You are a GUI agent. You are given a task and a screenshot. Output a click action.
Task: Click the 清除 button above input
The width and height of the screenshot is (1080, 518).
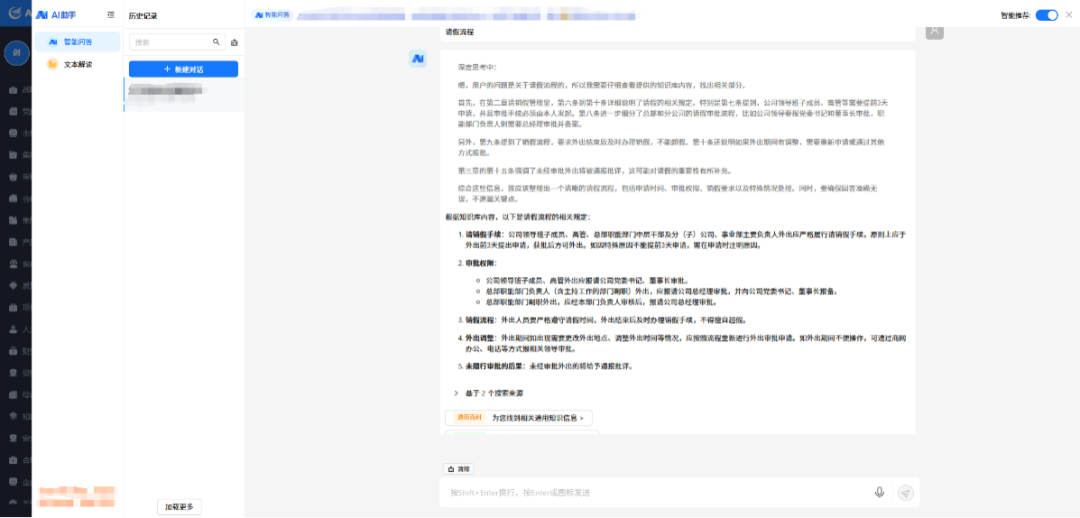tap(458, 468)
